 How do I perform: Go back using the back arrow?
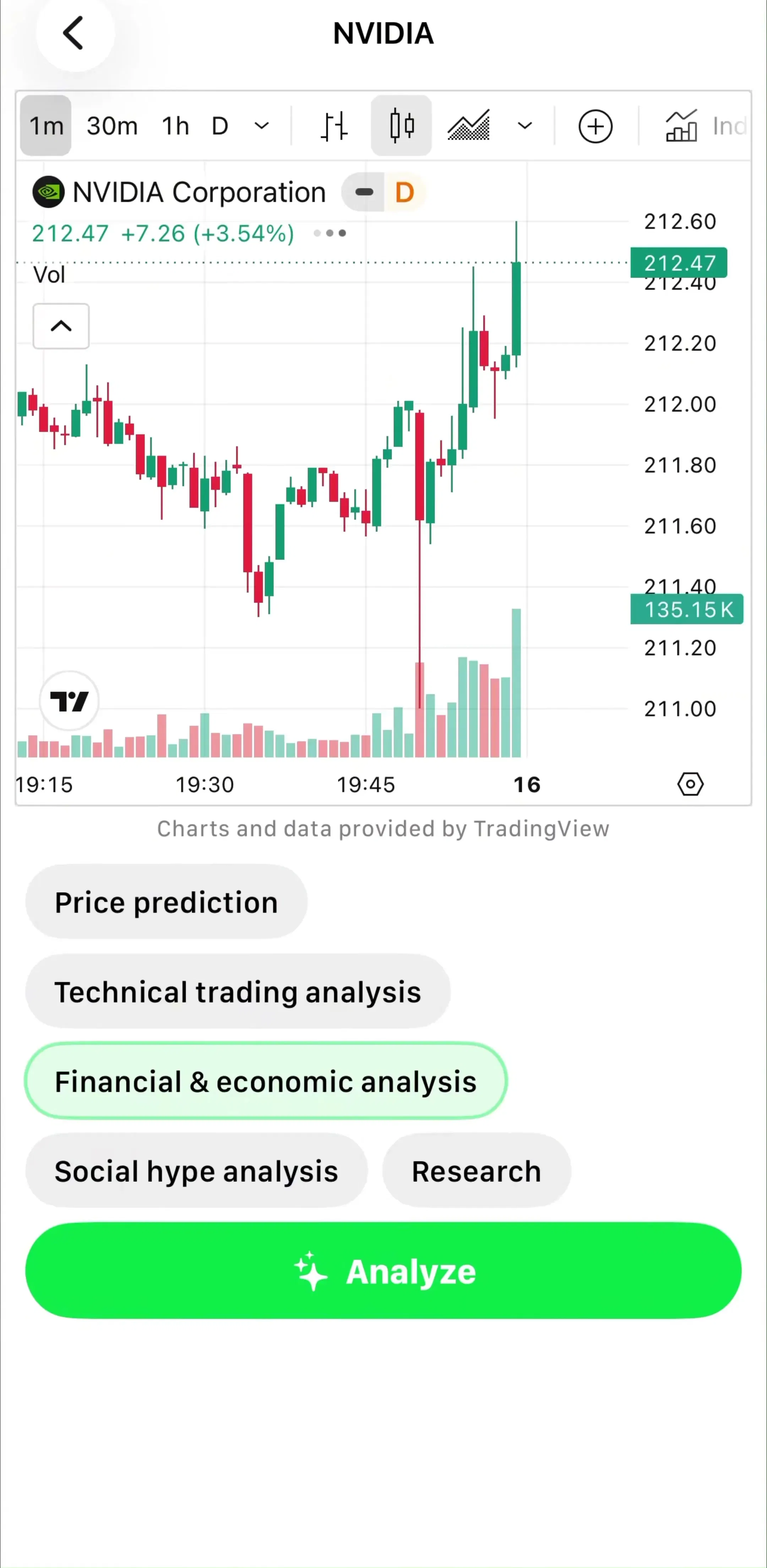tap(74, 33)
